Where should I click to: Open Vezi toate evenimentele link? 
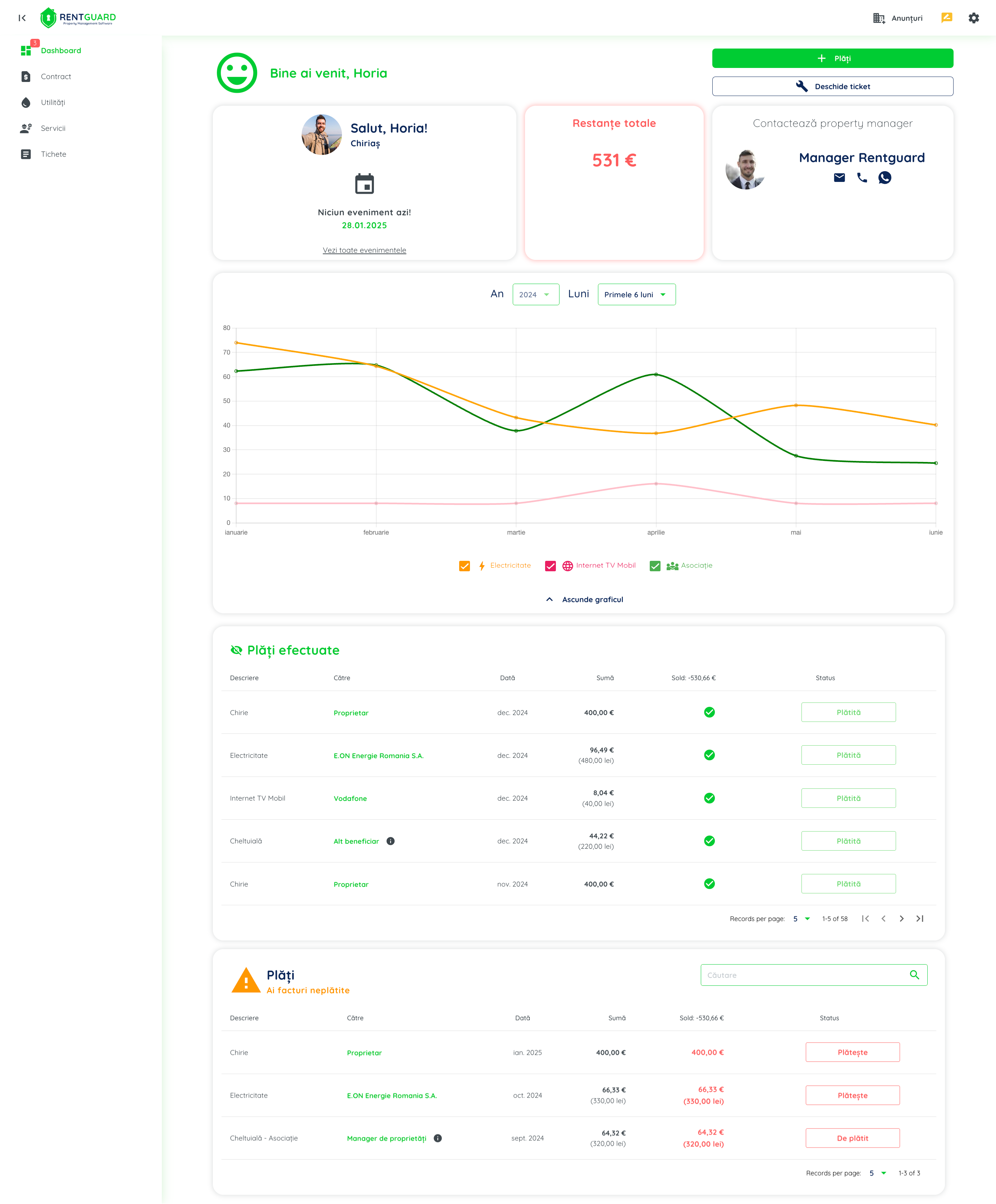364,250
